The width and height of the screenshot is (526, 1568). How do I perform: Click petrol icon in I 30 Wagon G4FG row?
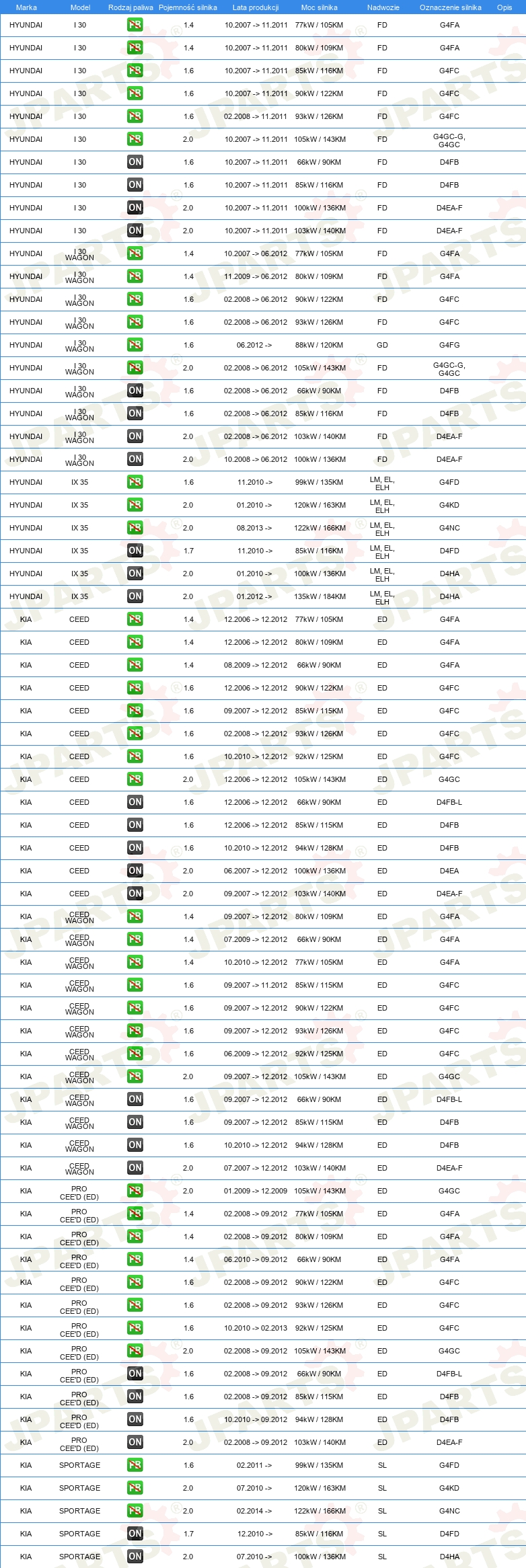tap(135, 345)
